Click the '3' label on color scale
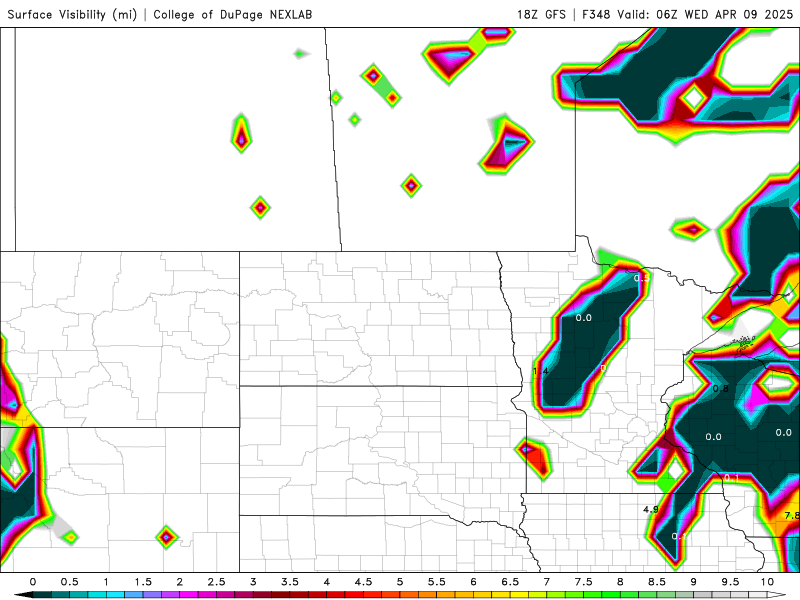Viewport: 800px width, 600px height. [x=253, y=582]
